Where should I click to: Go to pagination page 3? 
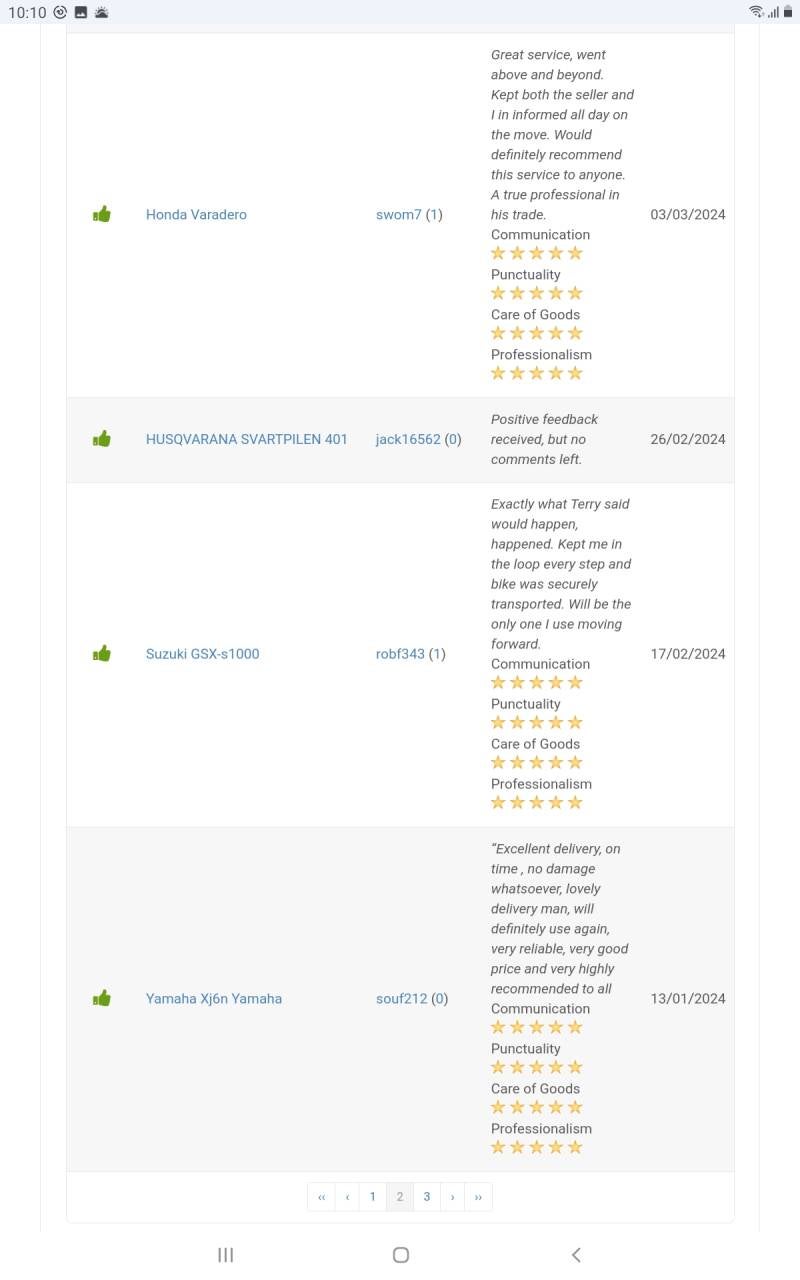(427, 1197)
